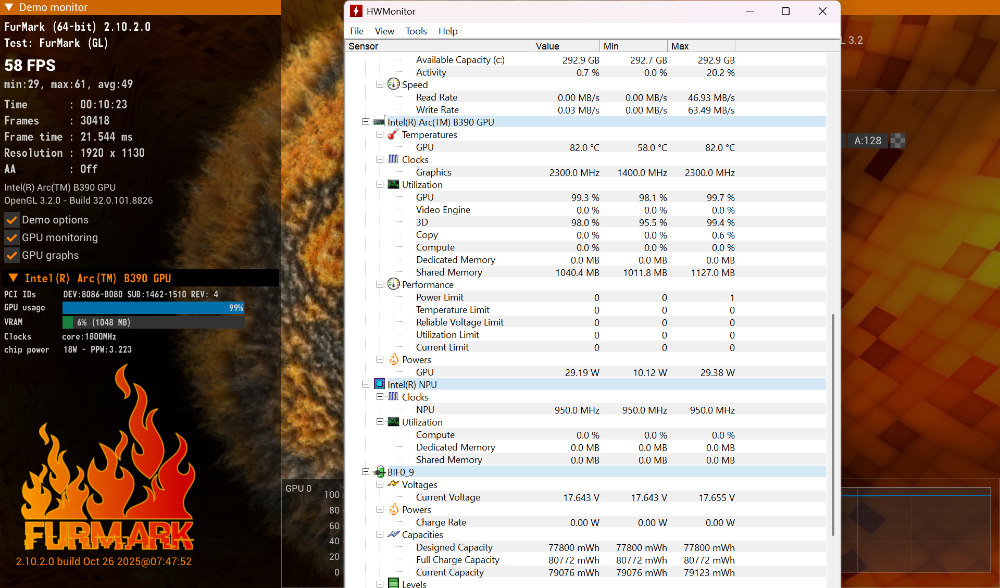Click the BIF0_9 battery icon

pyautogui.click(x=379, y=472)
